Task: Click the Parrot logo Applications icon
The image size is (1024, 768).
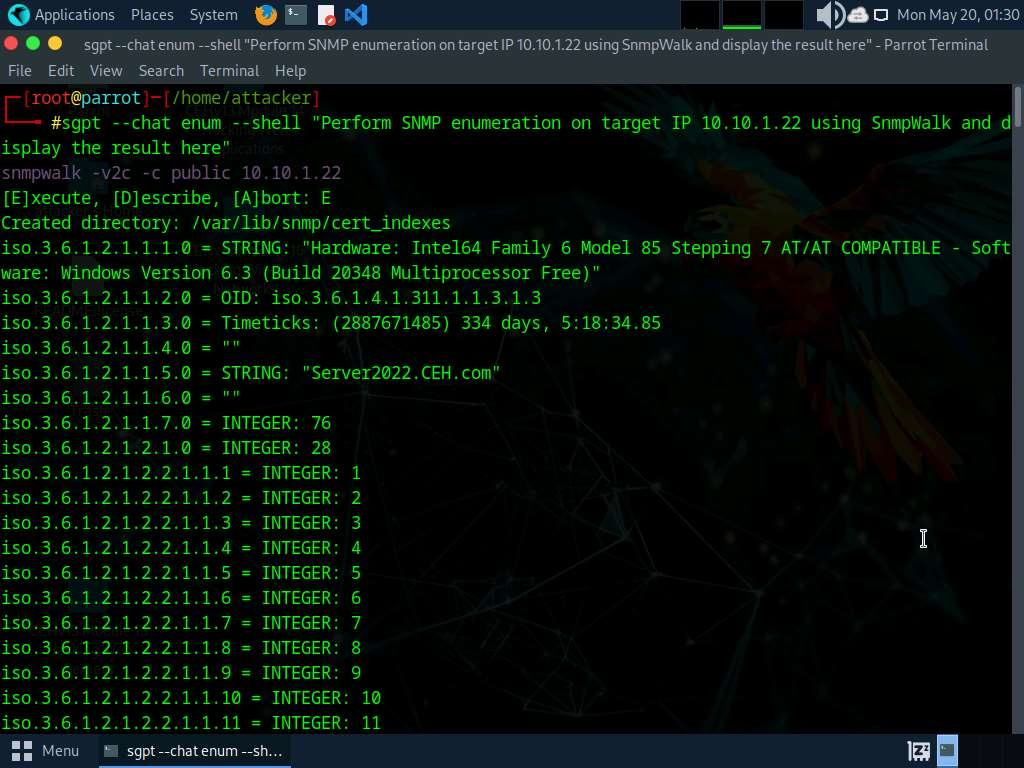Action: click(18, 15)
